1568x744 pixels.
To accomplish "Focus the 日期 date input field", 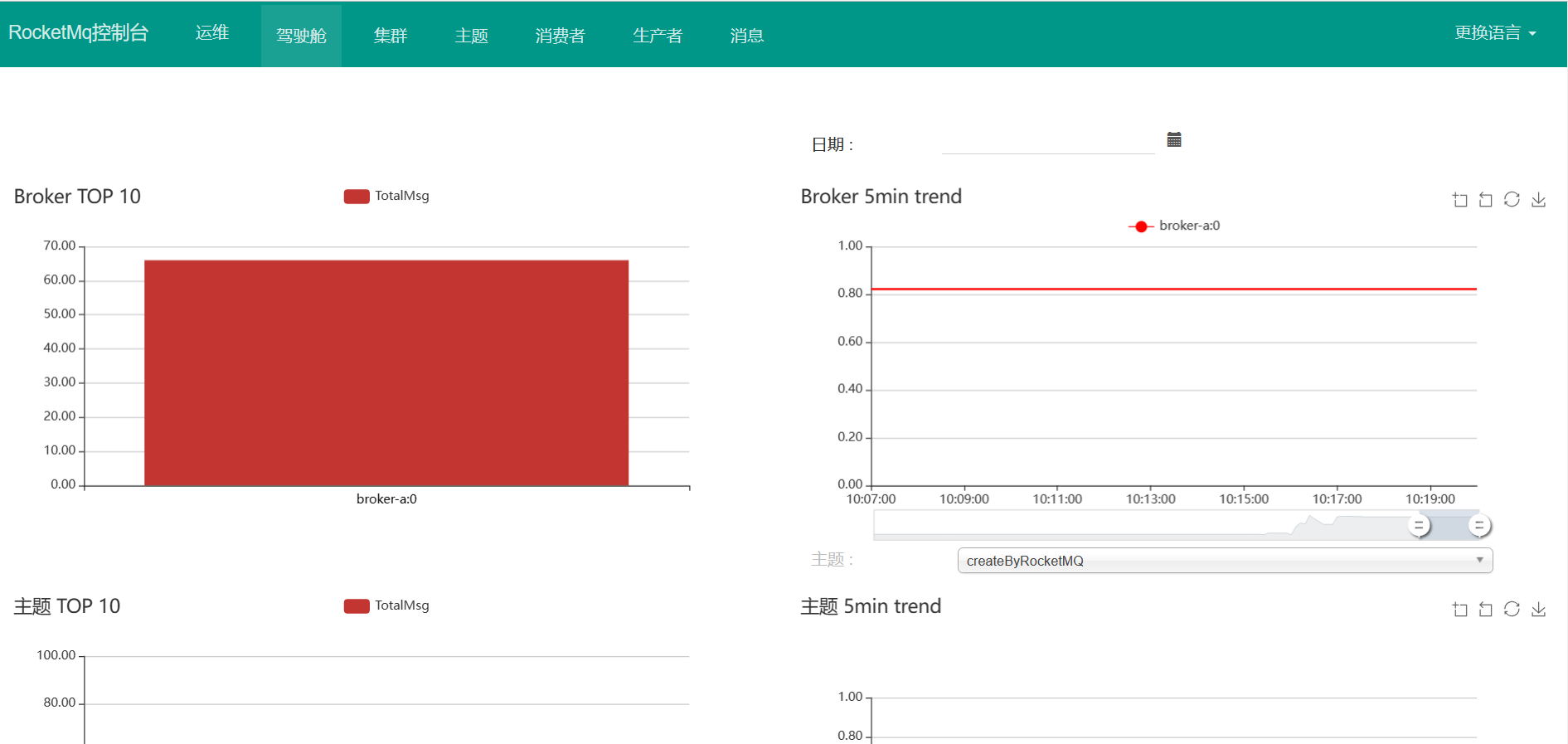I will click(x=1047, y=143).
